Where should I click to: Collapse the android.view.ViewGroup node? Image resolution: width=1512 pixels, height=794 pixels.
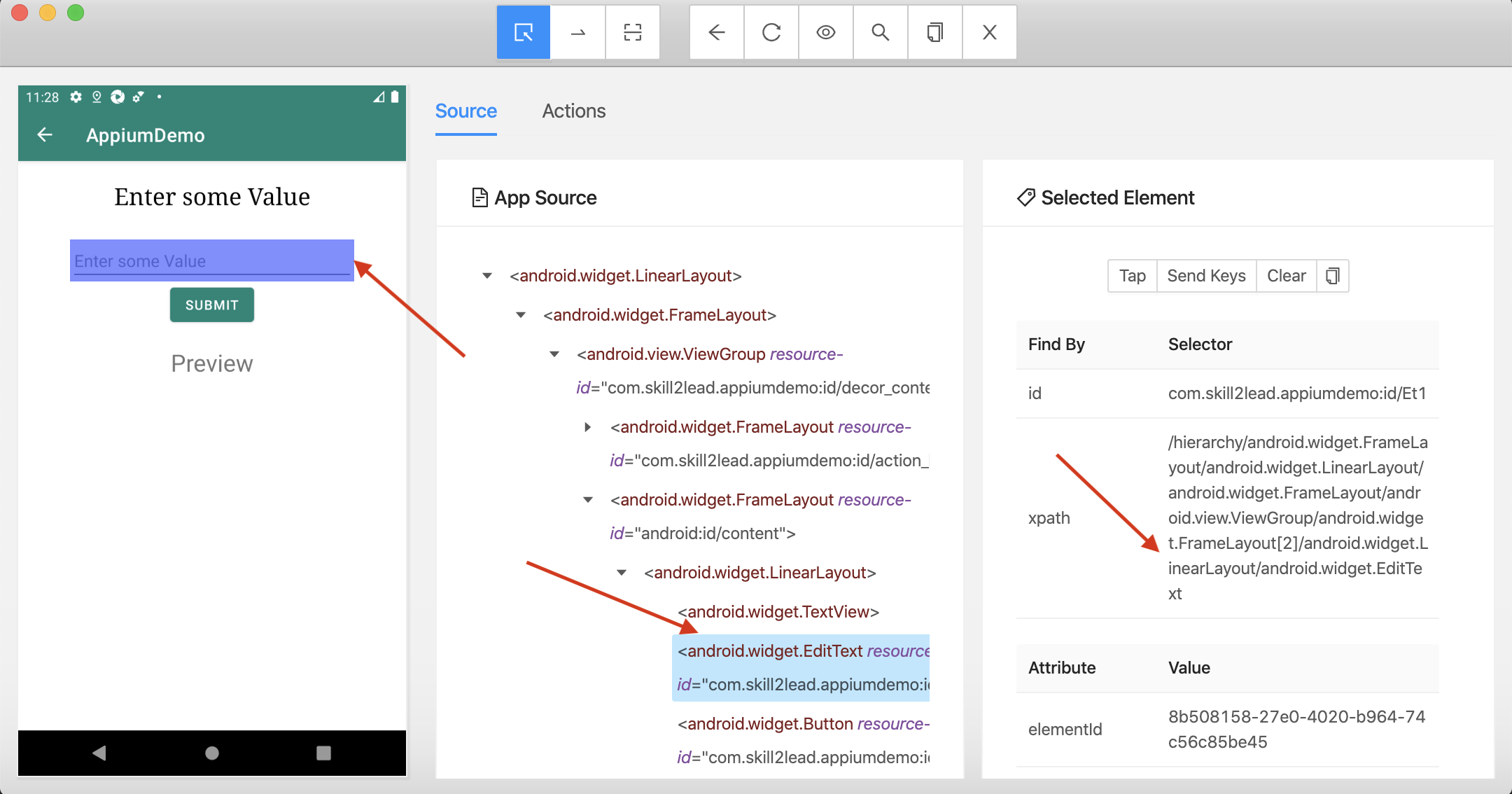[554, 354]
